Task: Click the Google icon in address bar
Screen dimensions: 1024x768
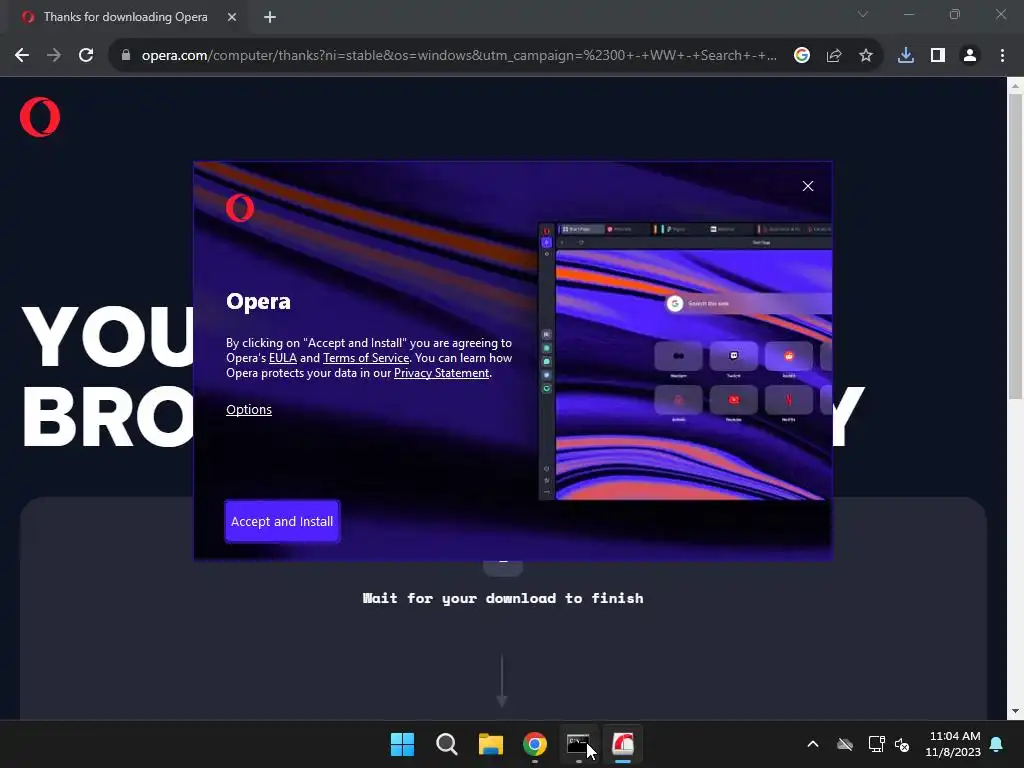Action: pos(802,56)
